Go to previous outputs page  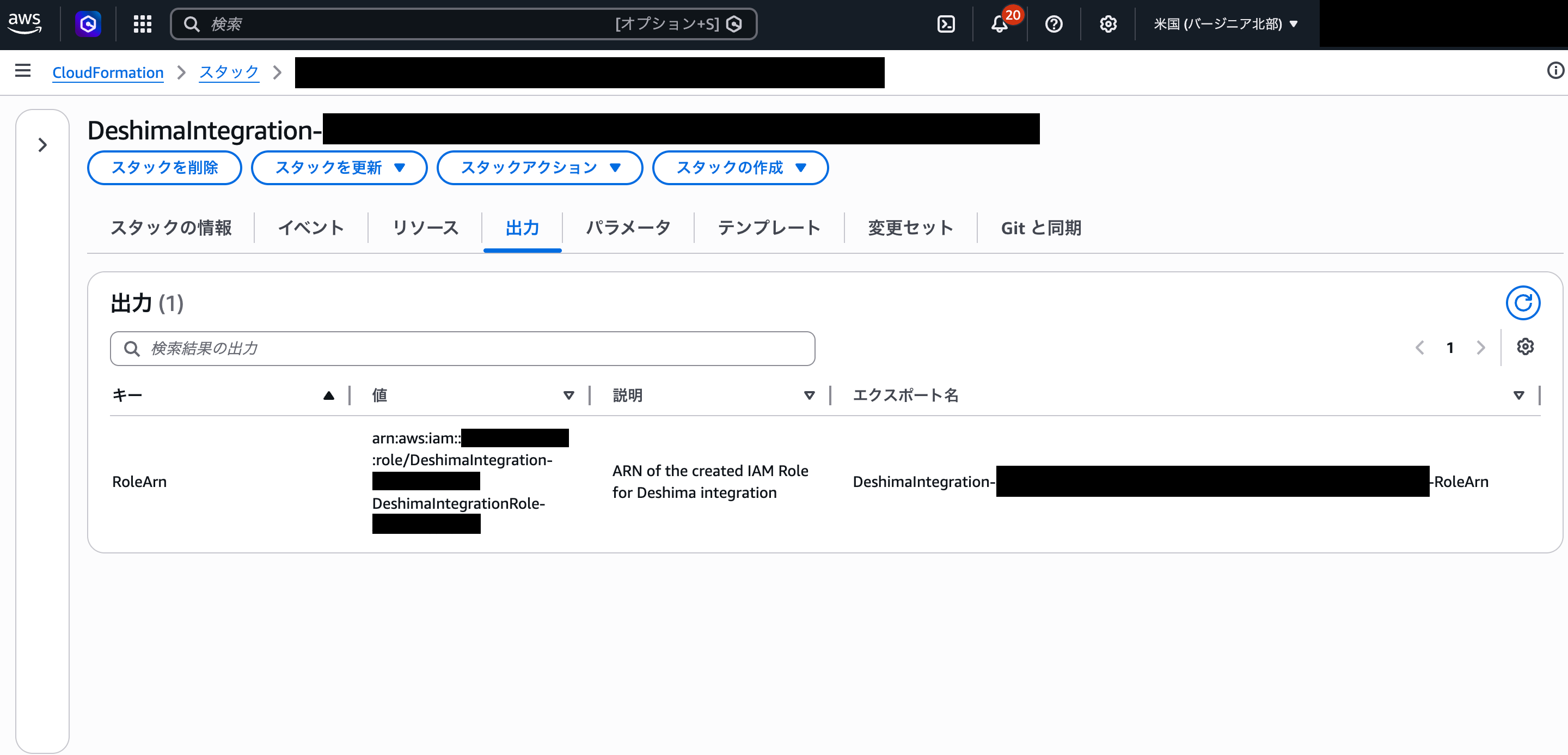1420,348
